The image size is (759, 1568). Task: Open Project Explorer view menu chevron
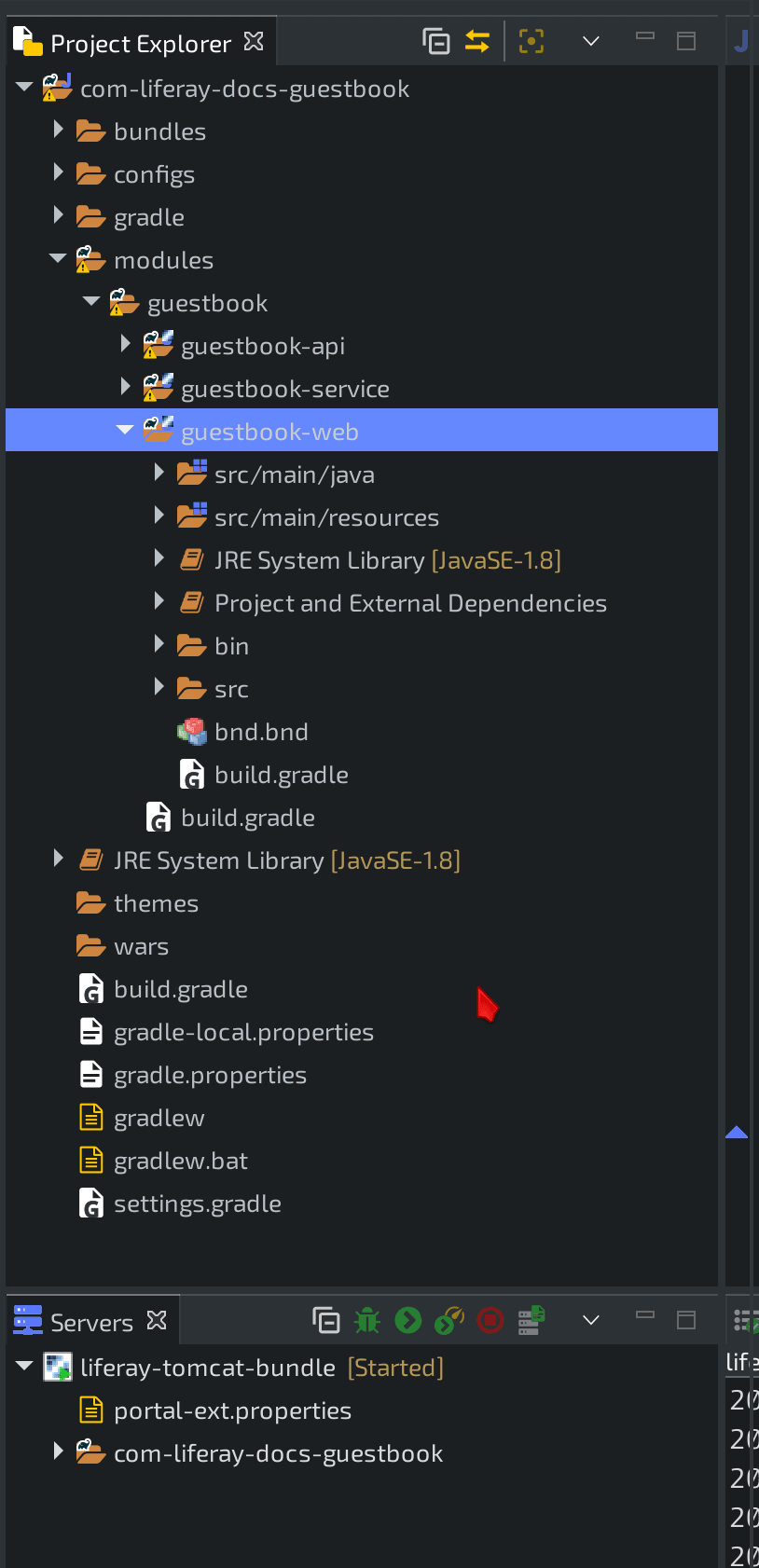tap(591, 41)
